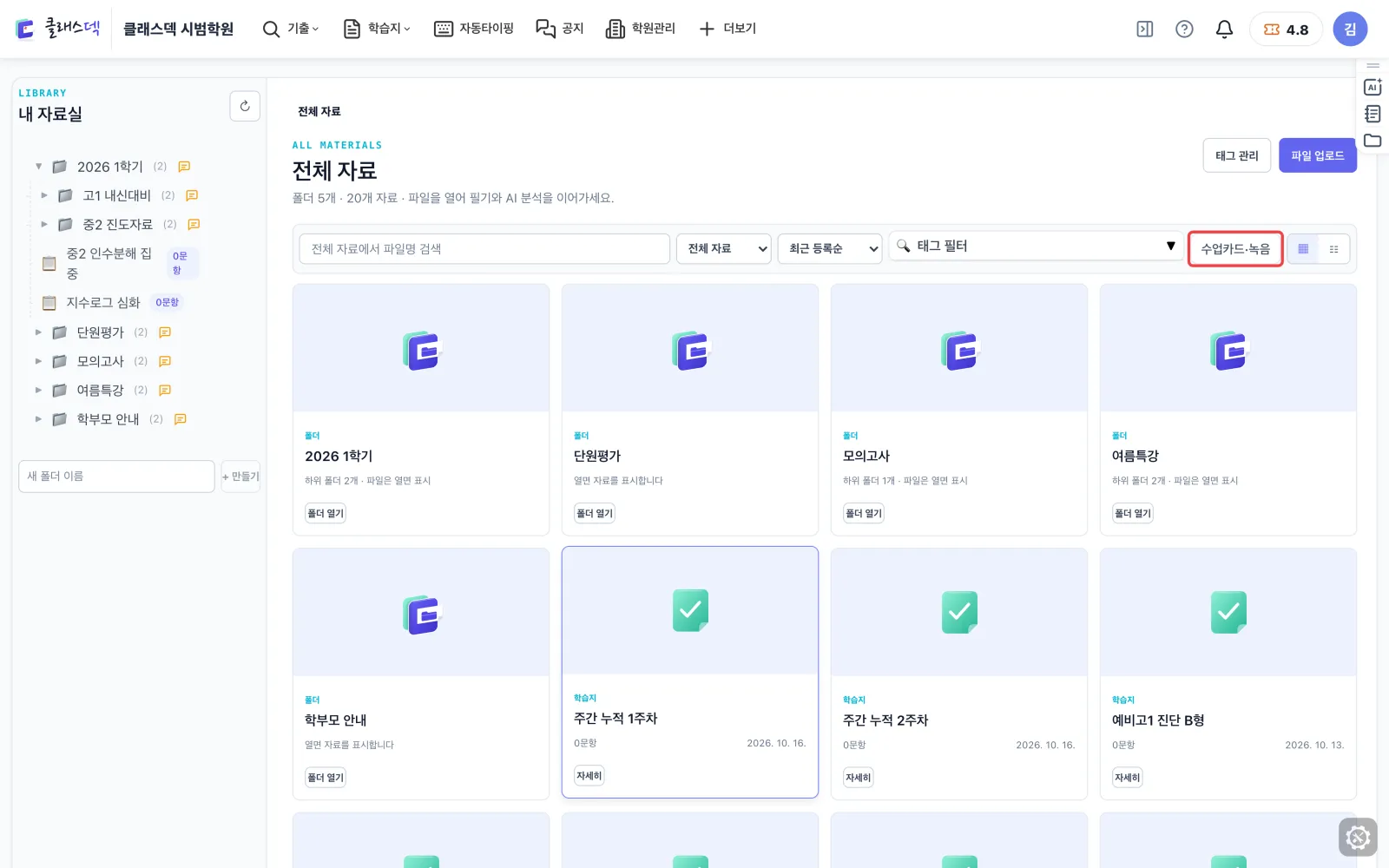Click the 새 폴더 이름 input field
Viewport: 1389px width, 868px height.
pyautogui.click(x=116, y=477)
